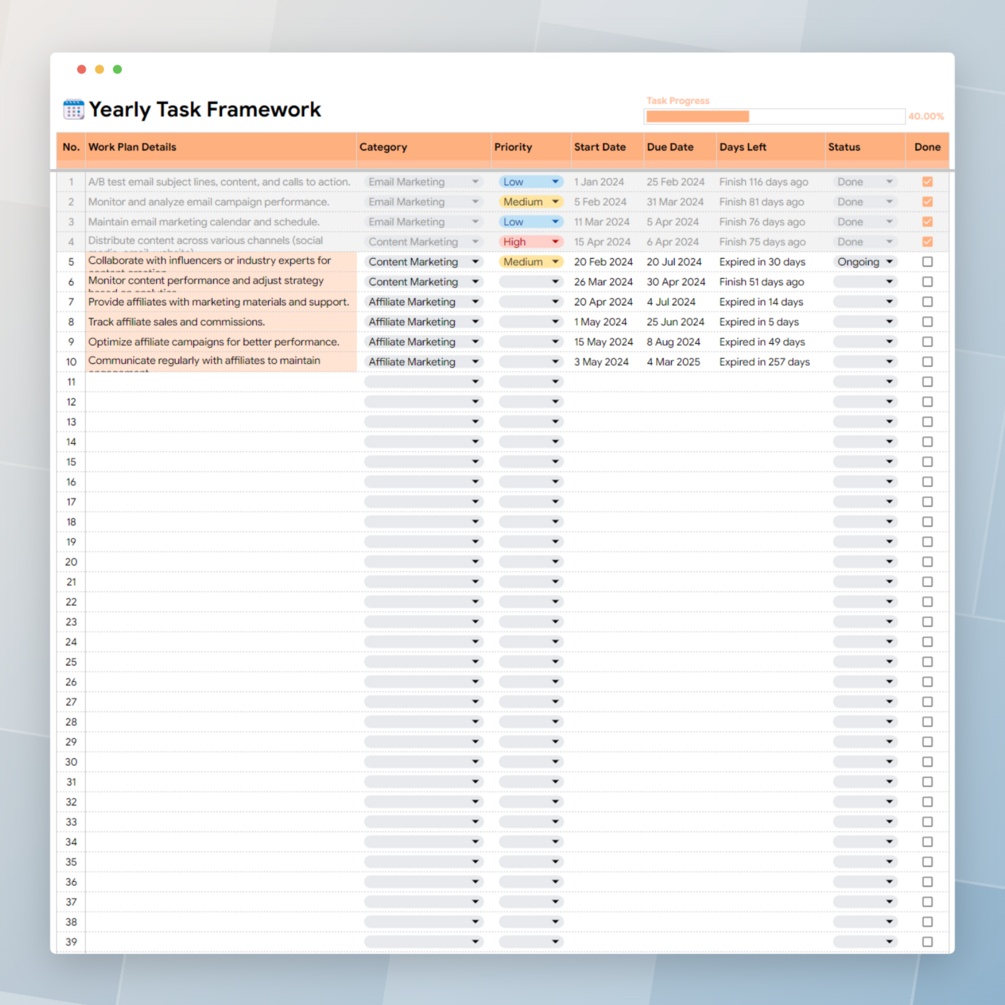Click the Done column header
Screen dimensions: 1005x1005
[927, 147]
